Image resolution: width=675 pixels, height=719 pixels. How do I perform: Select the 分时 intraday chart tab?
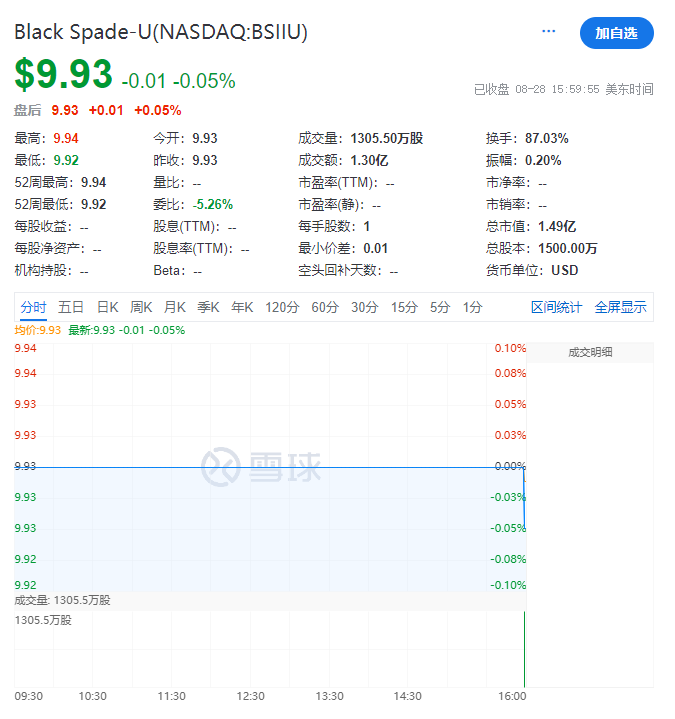tap(33, 307)
